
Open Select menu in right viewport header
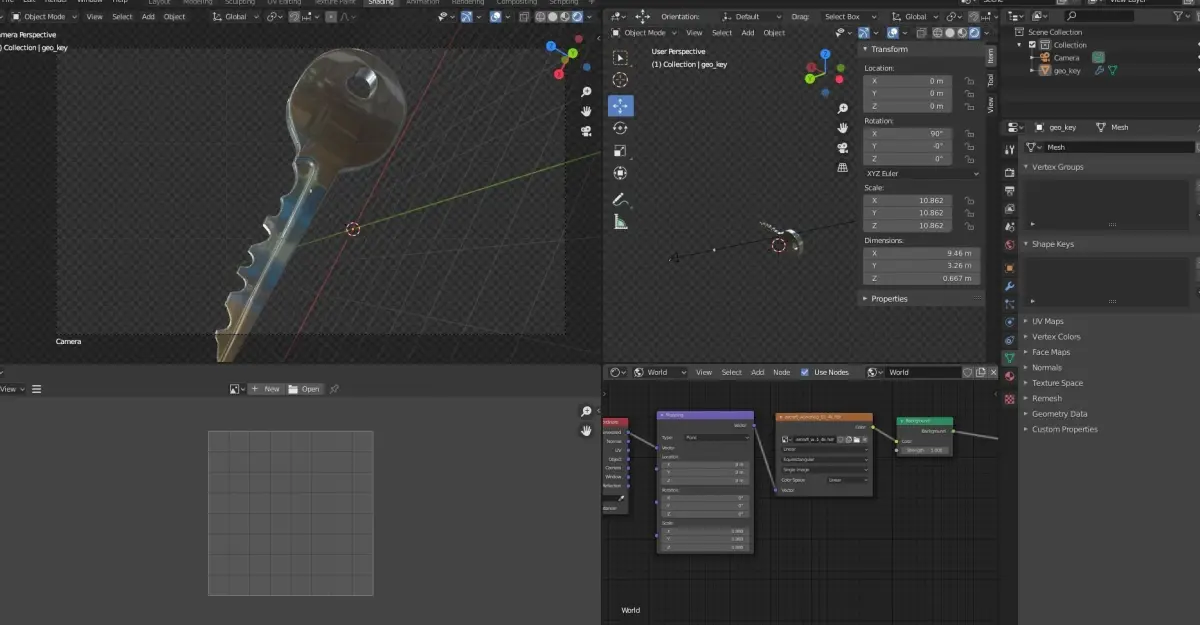click(722, 33)
